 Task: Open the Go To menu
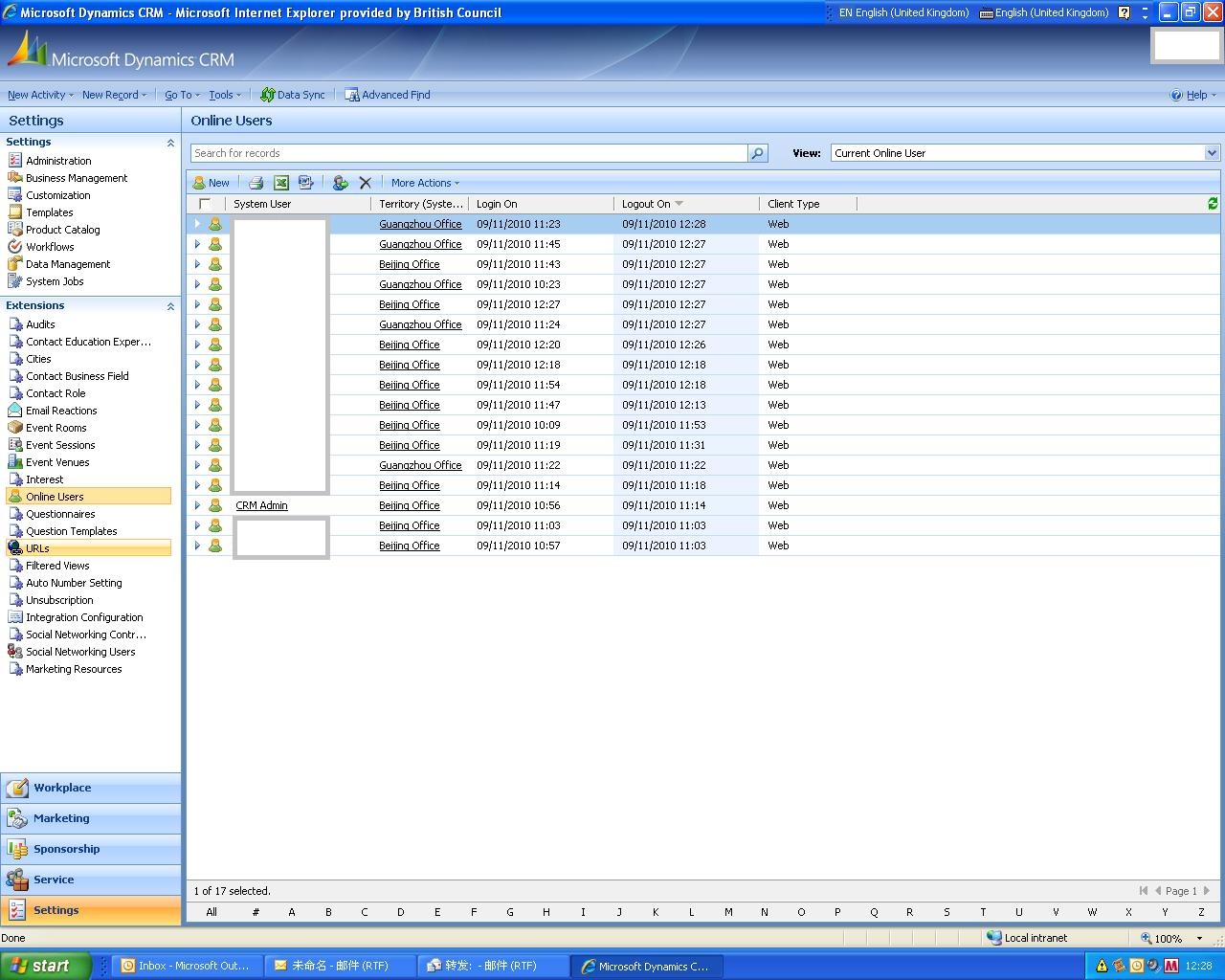coord(182,95)
